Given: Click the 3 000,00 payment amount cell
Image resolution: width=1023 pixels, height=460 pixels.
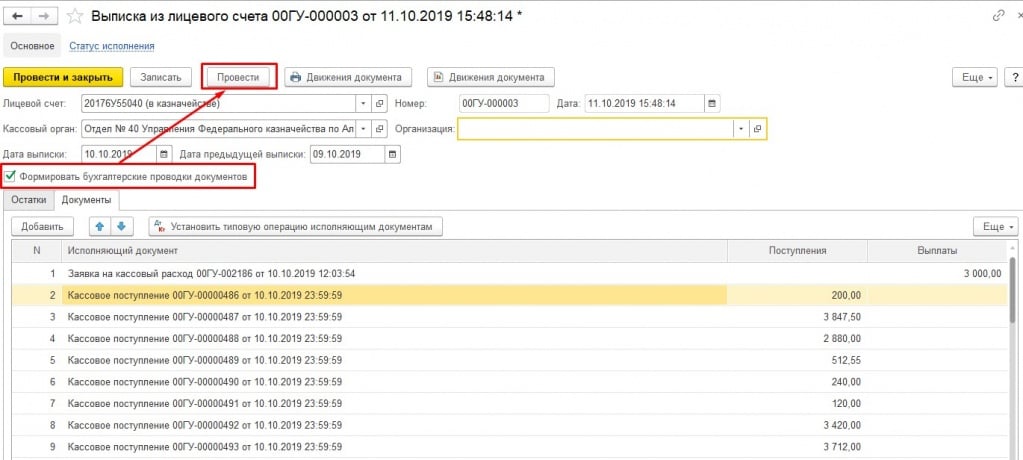Looking at the screenshot, I should pyautogui.click(x=937, y=274).
